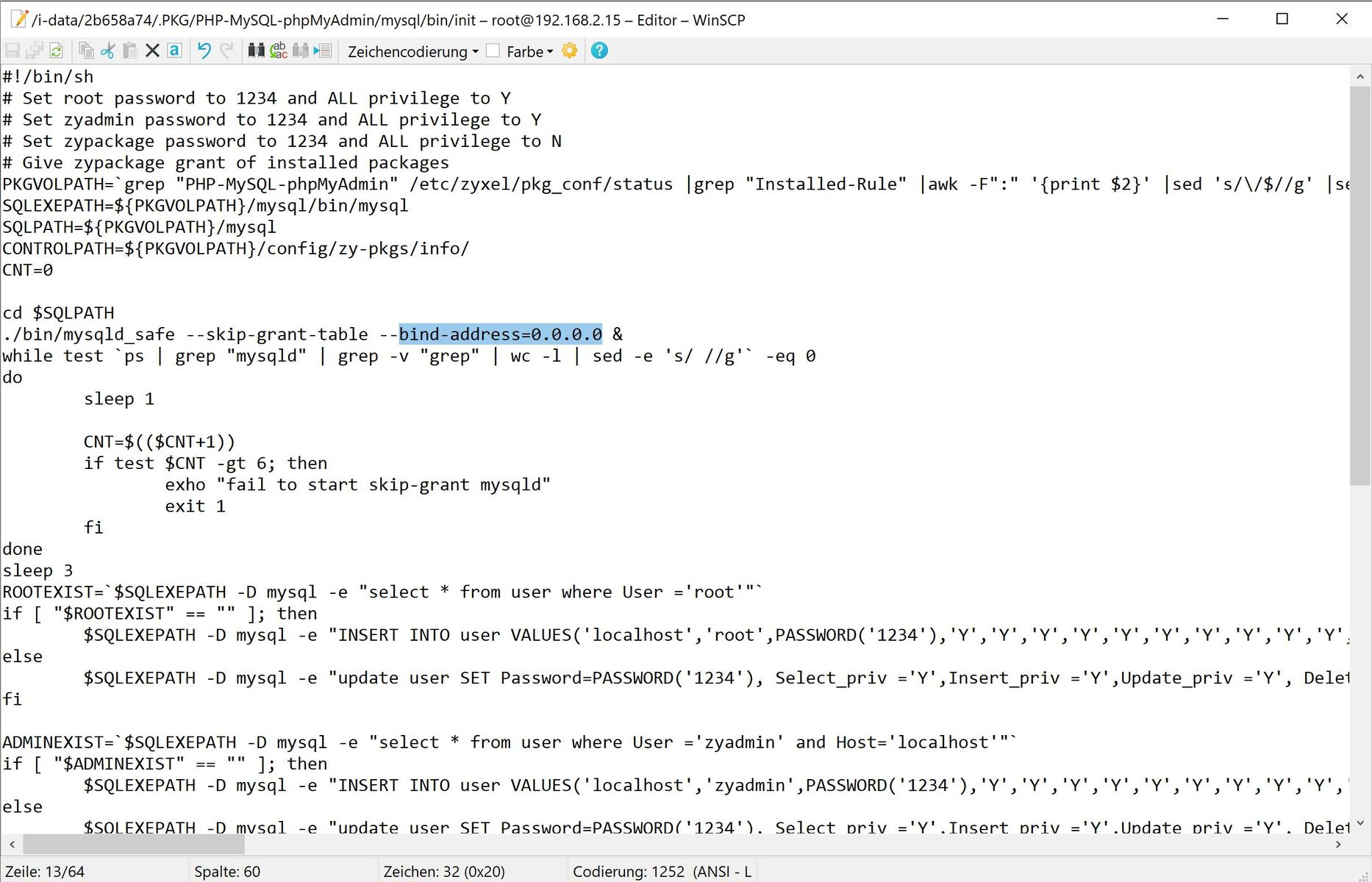Click the 'cd $SQLPATH' line
The width and height of the screenshot is (1372, 882).
(x=58, y=312)
